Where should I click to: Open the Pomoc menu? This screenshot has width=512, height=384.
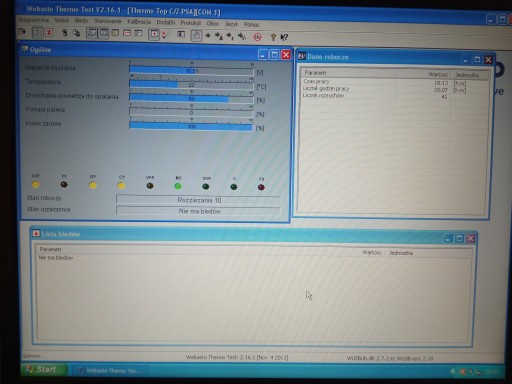tap(252, 24)
